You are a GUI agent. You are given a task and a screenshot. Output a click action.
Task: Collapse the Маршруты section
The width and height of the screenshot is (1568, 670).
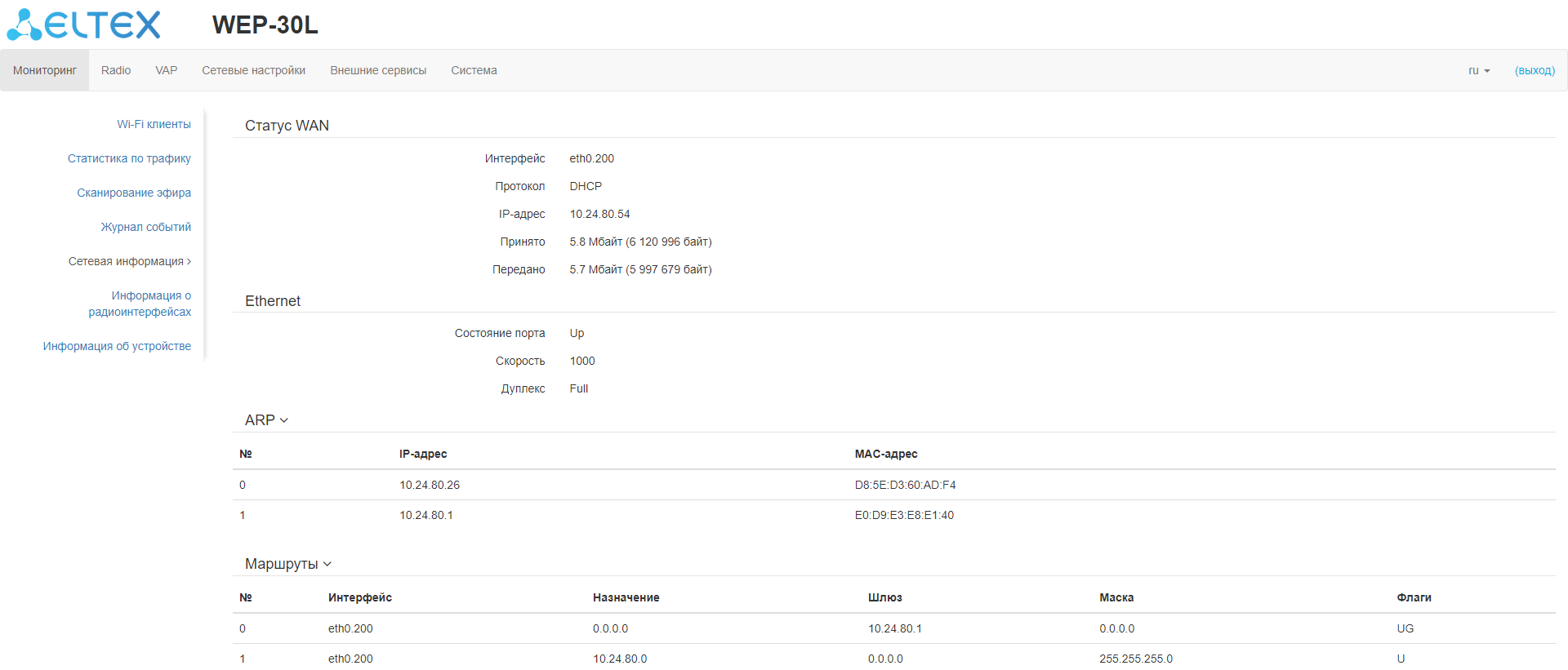pyautogui.click(x=288, y=564)
